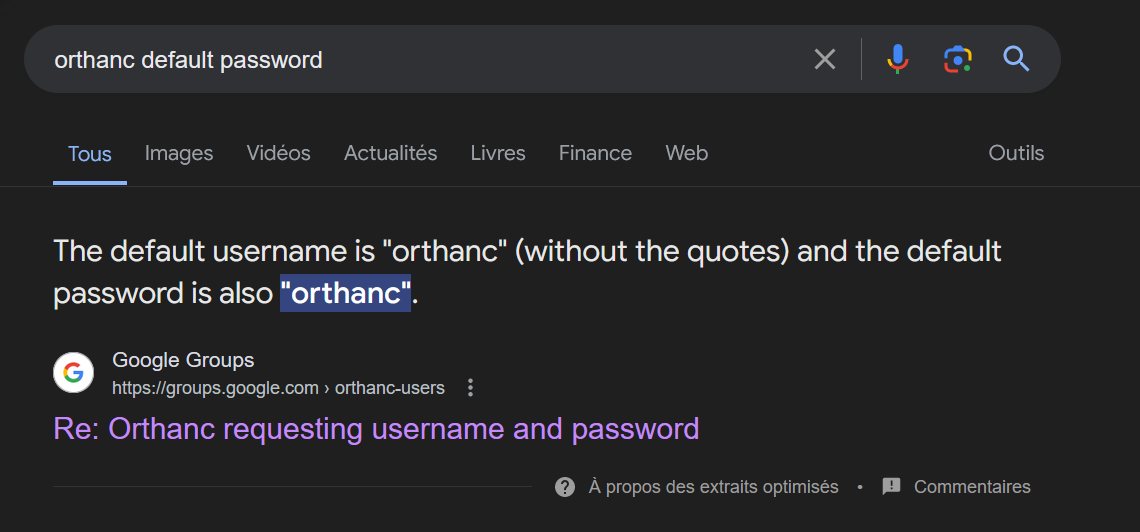Click the Google Groups favicon
This screenshot has width=1140, height=532.
click(73, 373)
